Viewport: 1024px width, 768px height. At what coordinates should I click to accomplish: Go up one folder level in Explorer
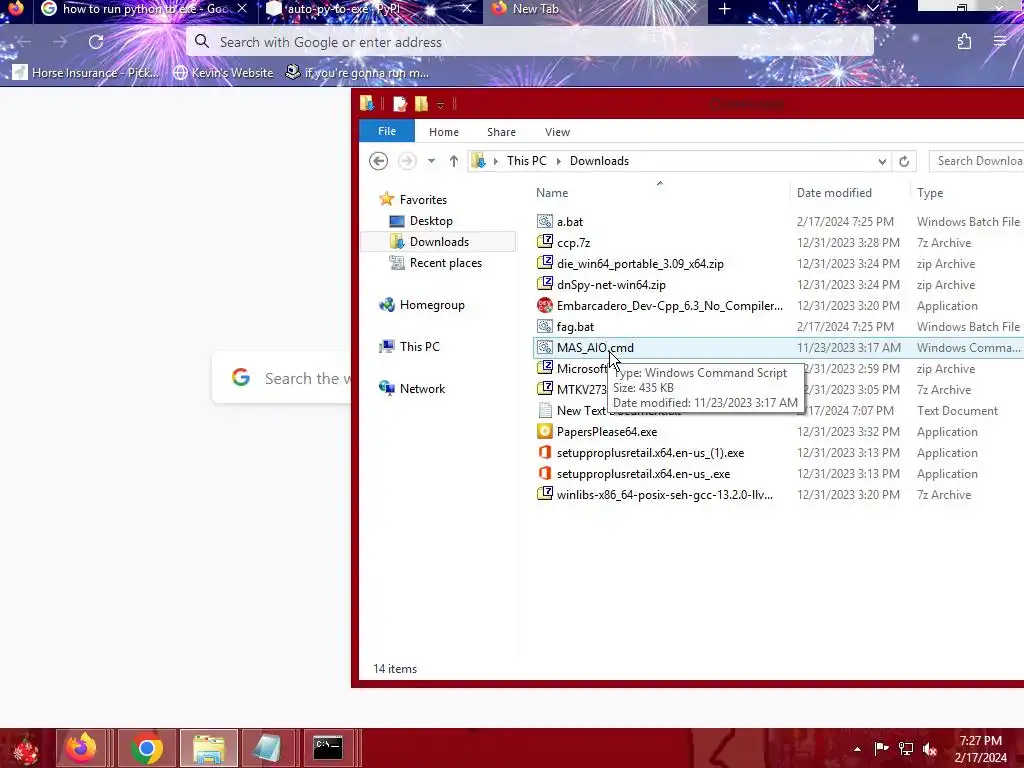(454, 161)
